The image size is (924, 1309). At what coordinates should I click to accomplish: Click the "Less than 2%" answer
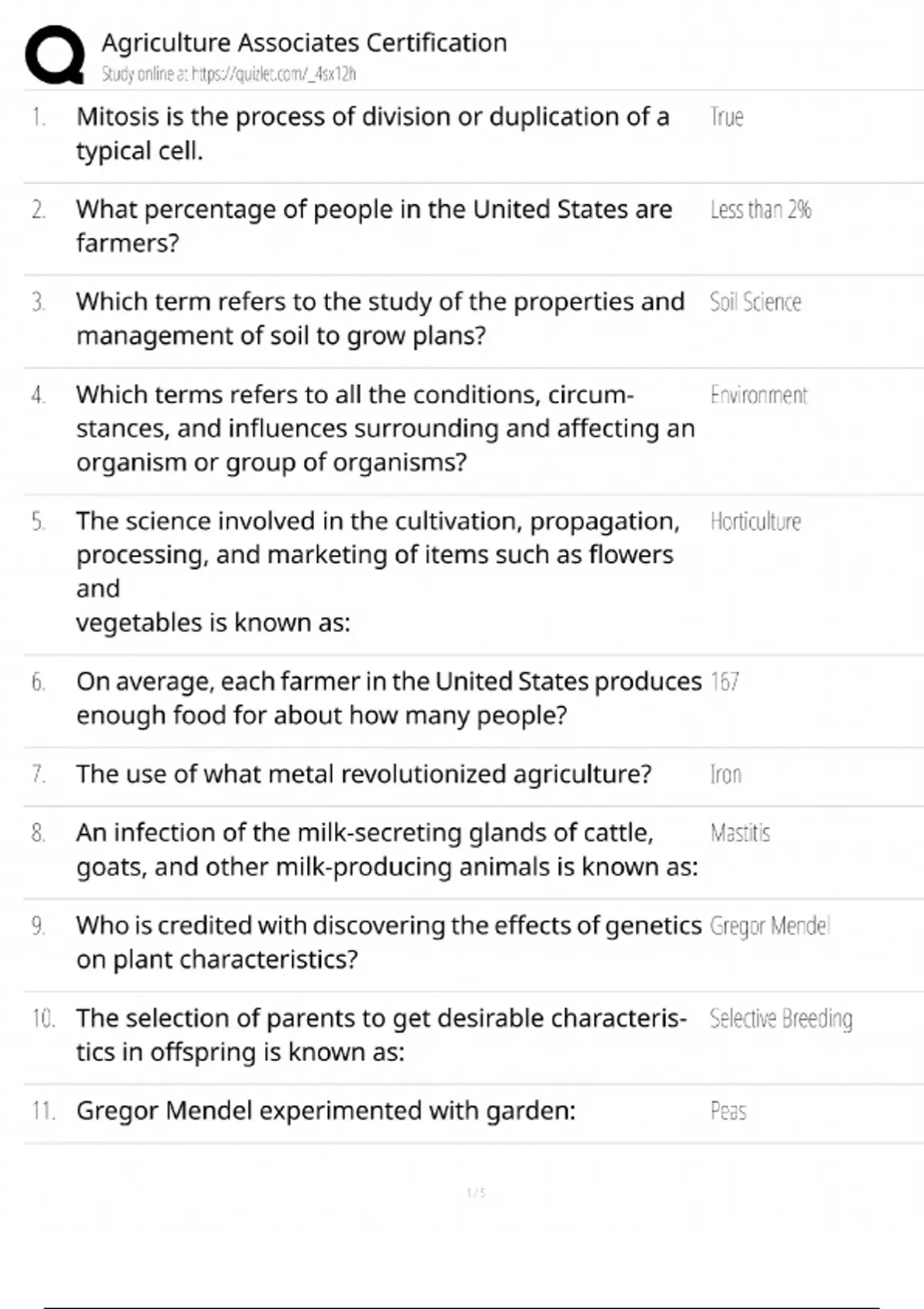tap(760, 209)
